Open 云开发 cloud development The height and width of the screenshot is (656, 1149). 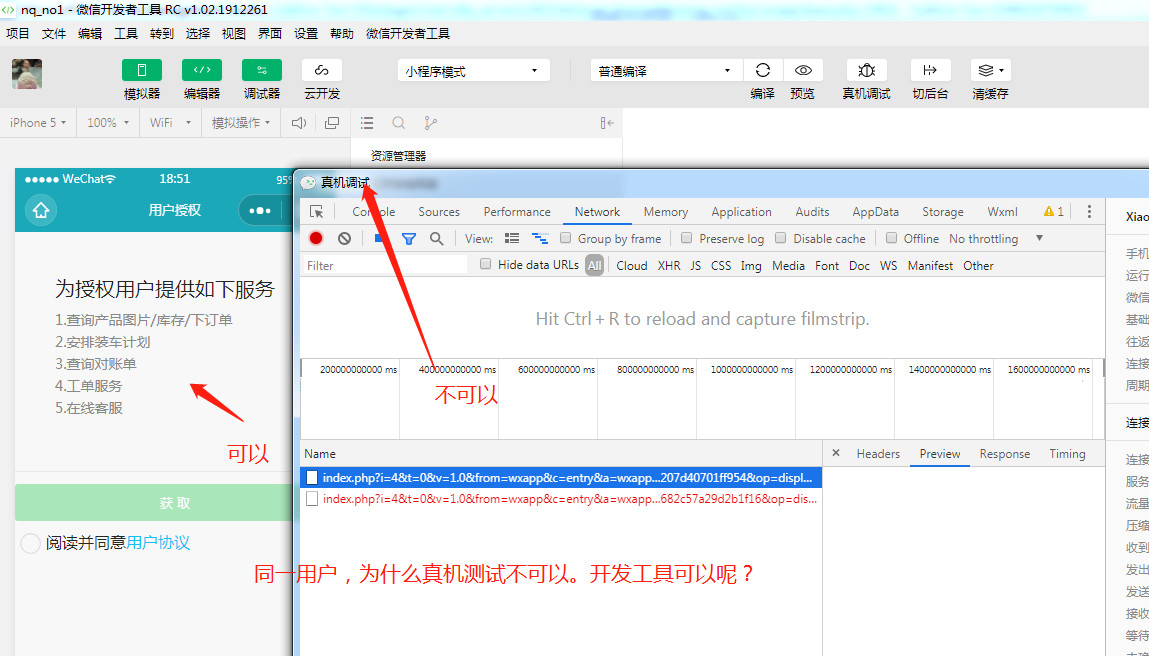click(x=322, y=70)
